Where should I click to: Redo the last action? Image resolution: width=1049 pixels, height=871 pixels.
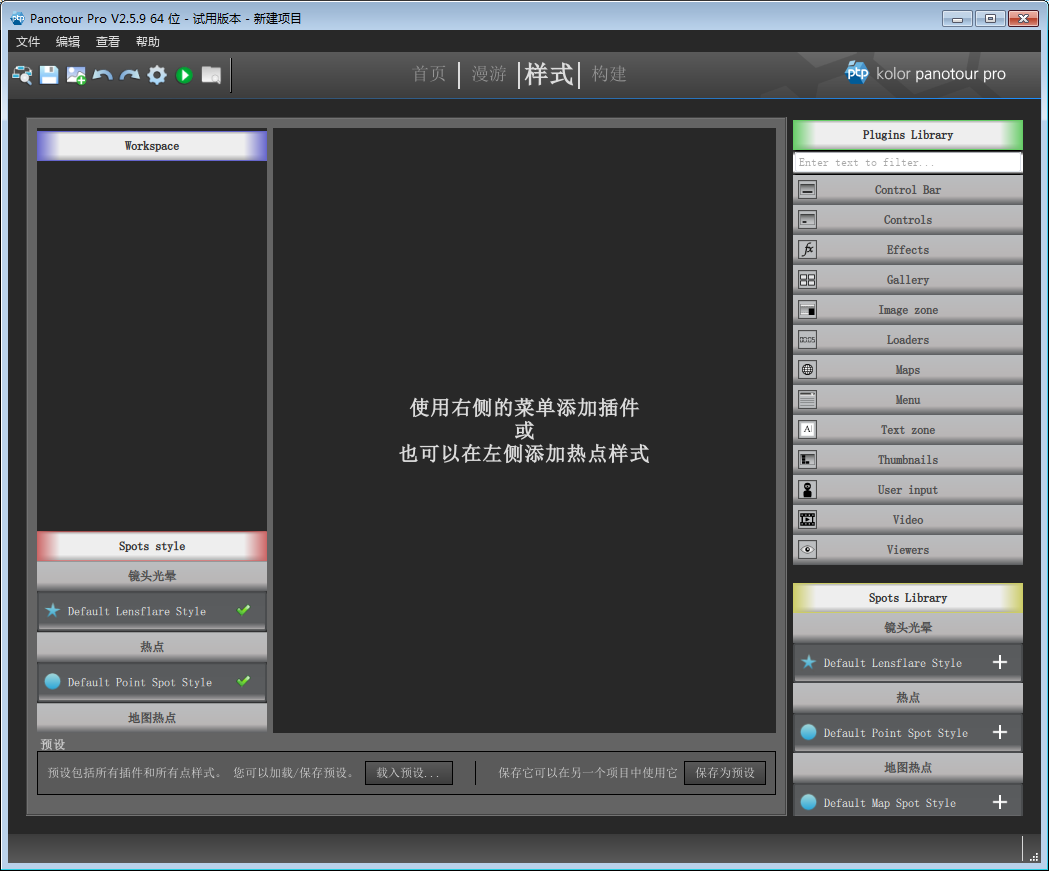(x=130, y=75)
